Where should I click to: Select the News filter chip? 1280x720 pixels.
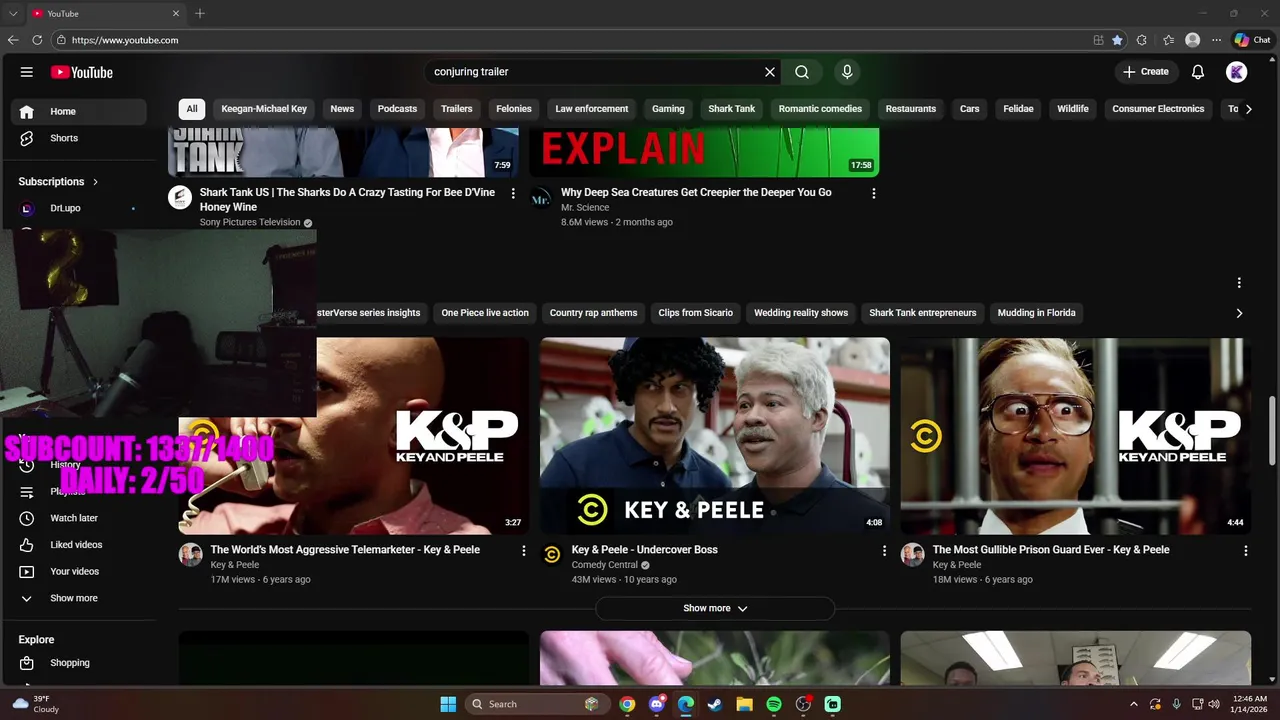point(342,109)
